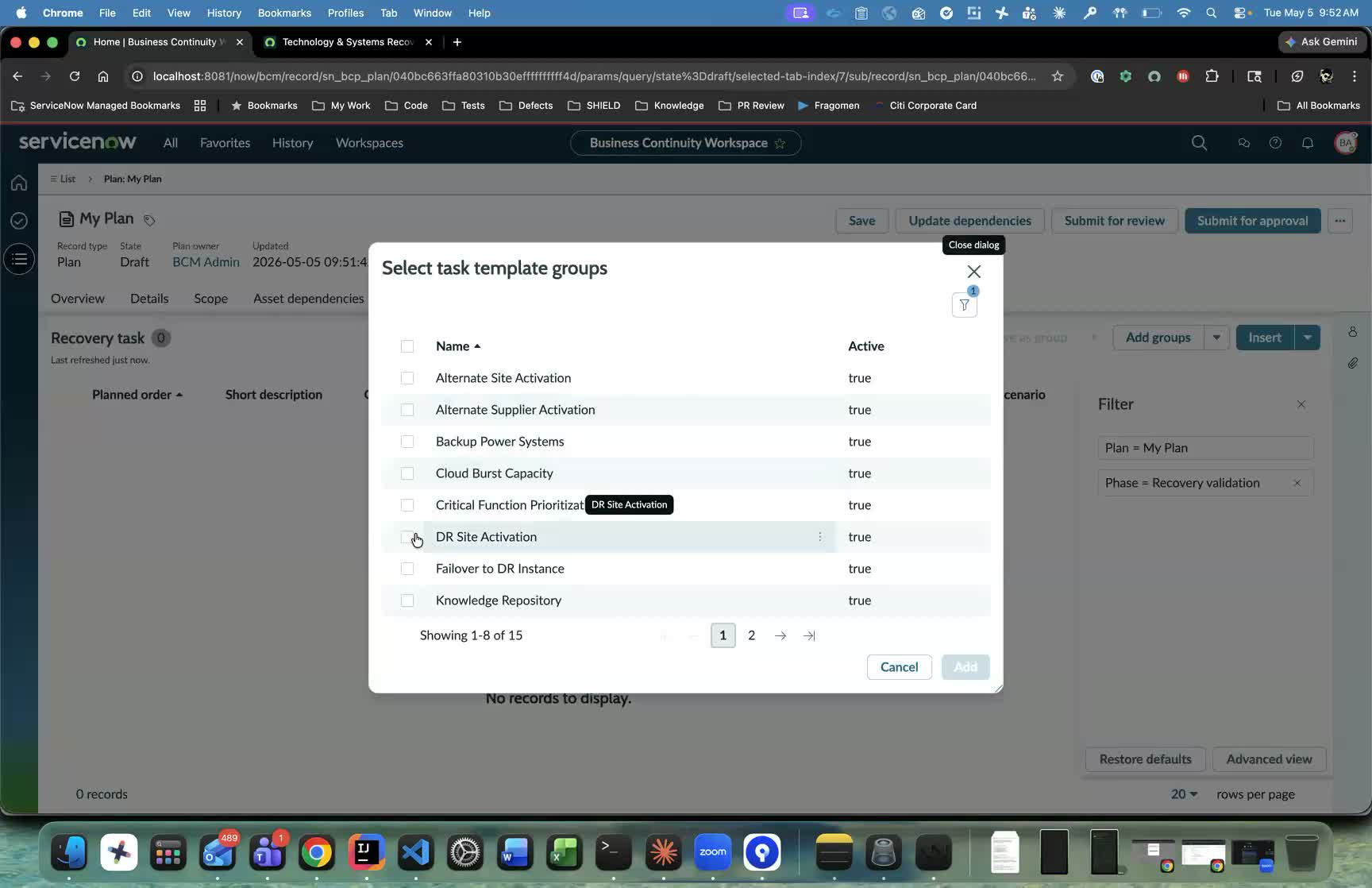
Task: Favorite Business Continuity Workspace with star
Action: [x=780, y=143]
